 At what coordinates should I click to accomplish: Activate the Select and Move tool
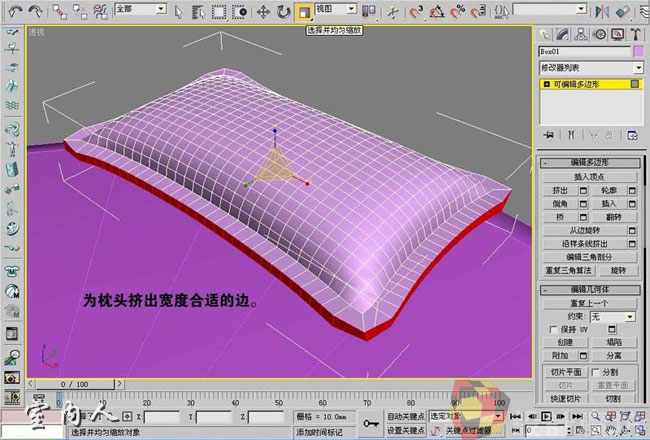pos(264,12)
